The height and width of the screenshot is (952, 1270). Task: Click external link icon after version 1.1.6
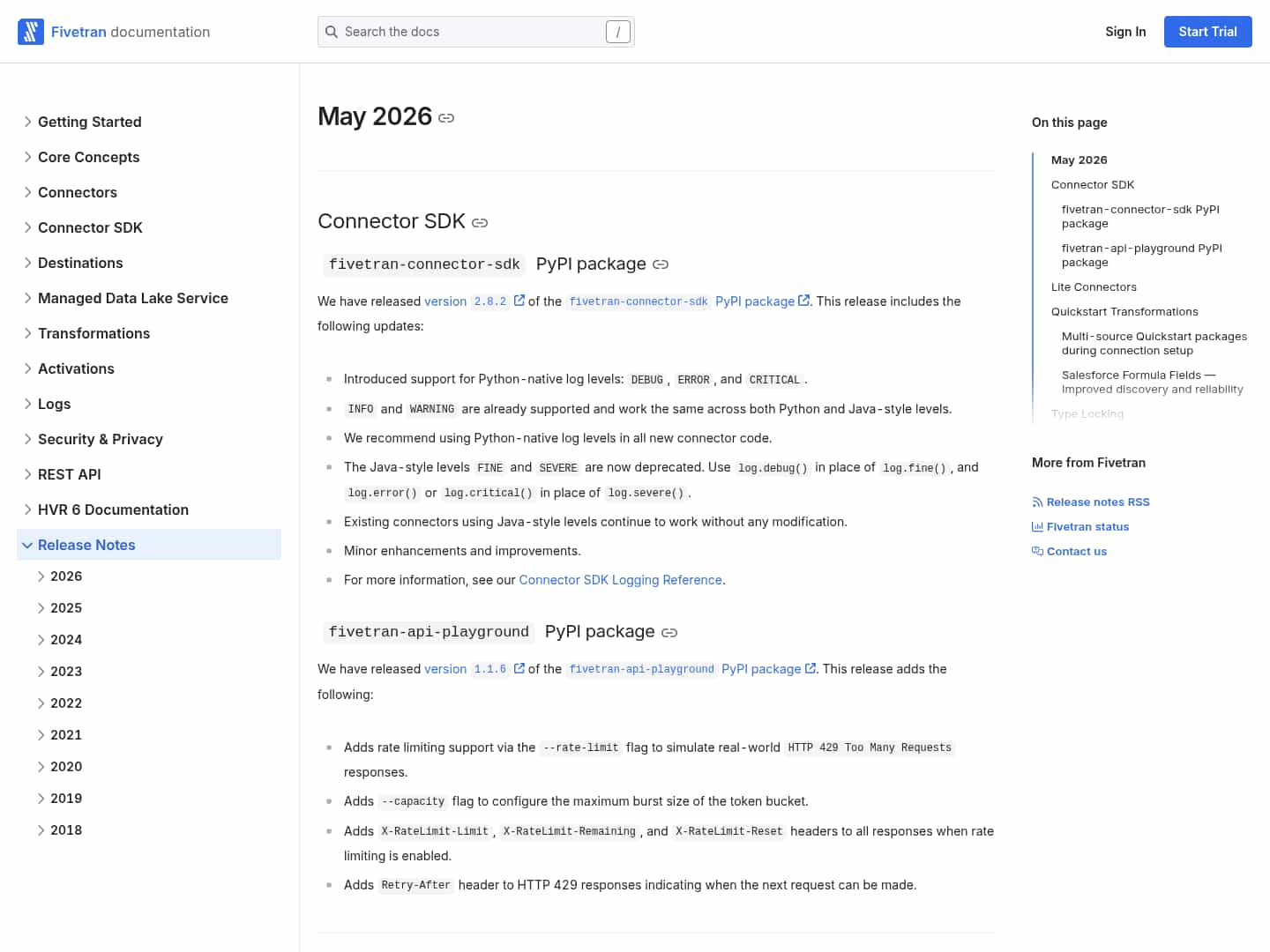519,668
